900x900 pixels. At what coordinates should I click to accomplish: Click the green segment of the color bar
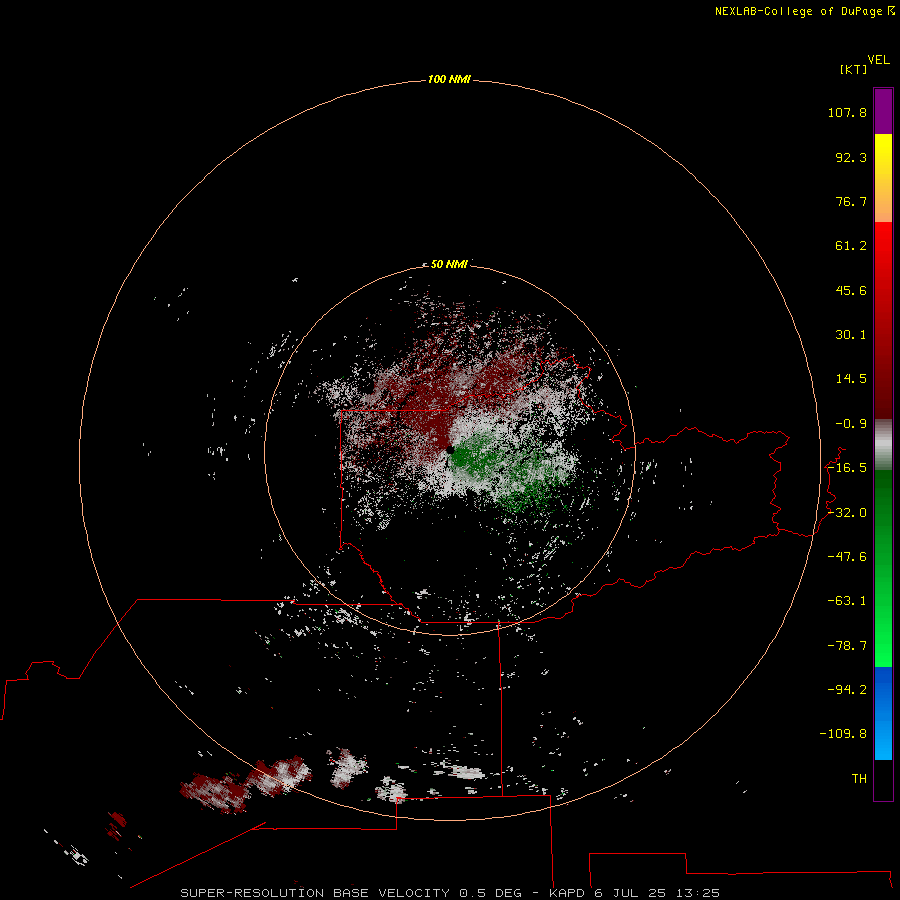883,568
